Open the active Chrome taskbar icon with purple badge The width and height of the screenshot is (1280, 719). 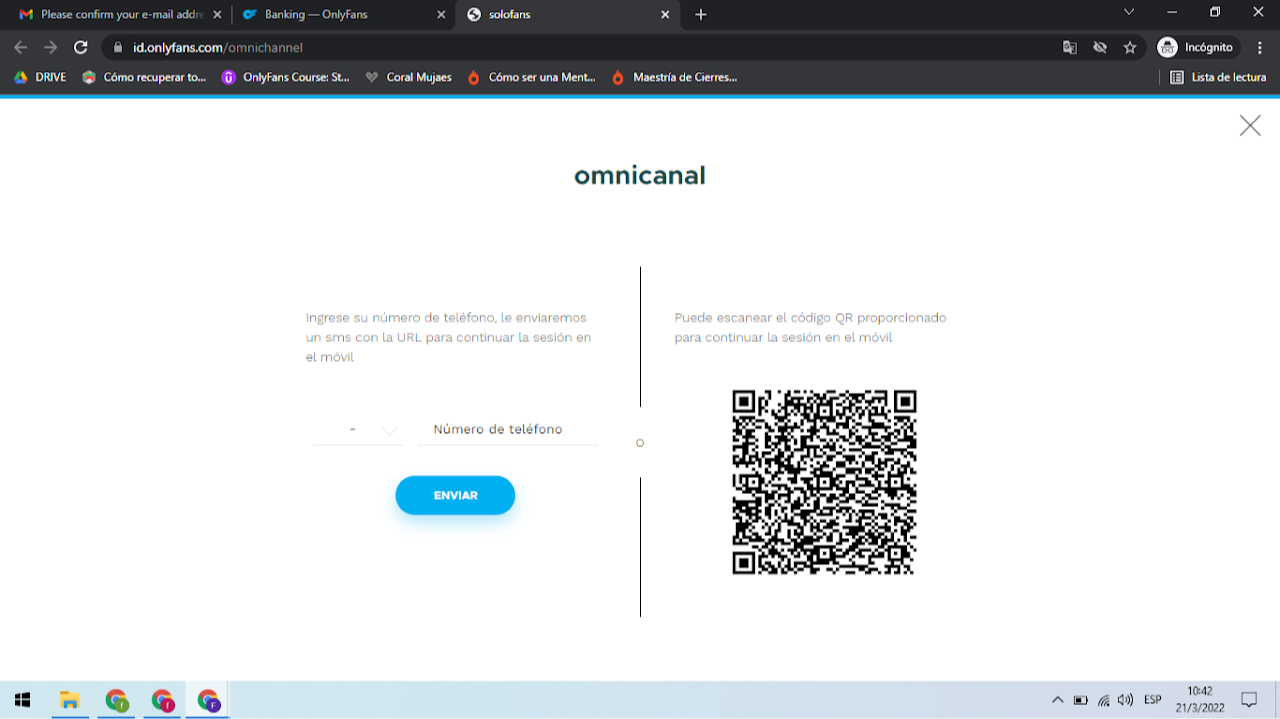click(208, 700)
